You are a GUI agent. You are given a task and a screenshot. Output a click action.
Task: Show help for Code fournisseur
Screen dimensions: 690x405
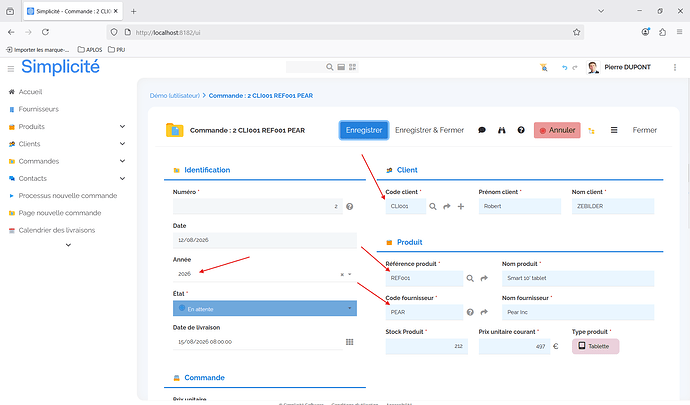tap(470, 312)
